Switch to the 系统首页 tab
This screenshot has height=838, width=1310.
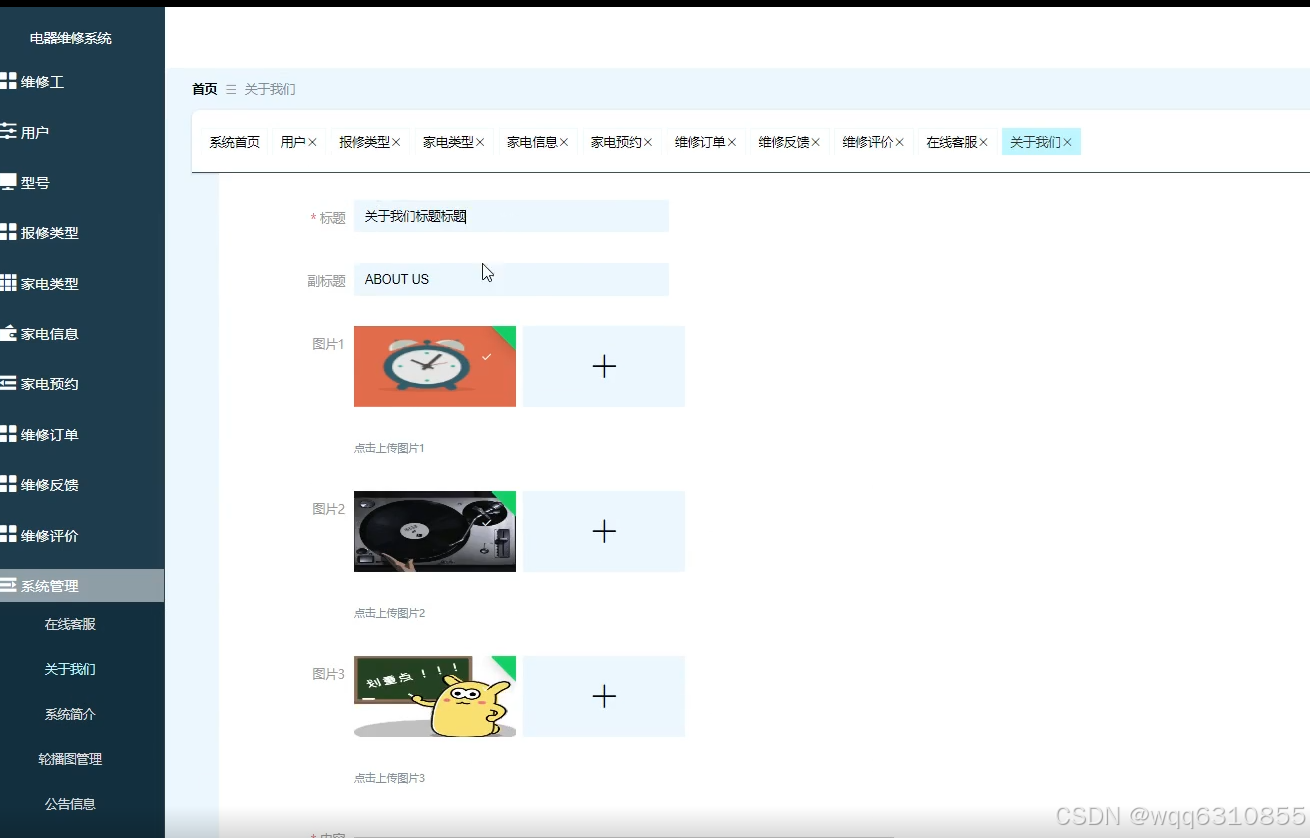click(234, 141)
